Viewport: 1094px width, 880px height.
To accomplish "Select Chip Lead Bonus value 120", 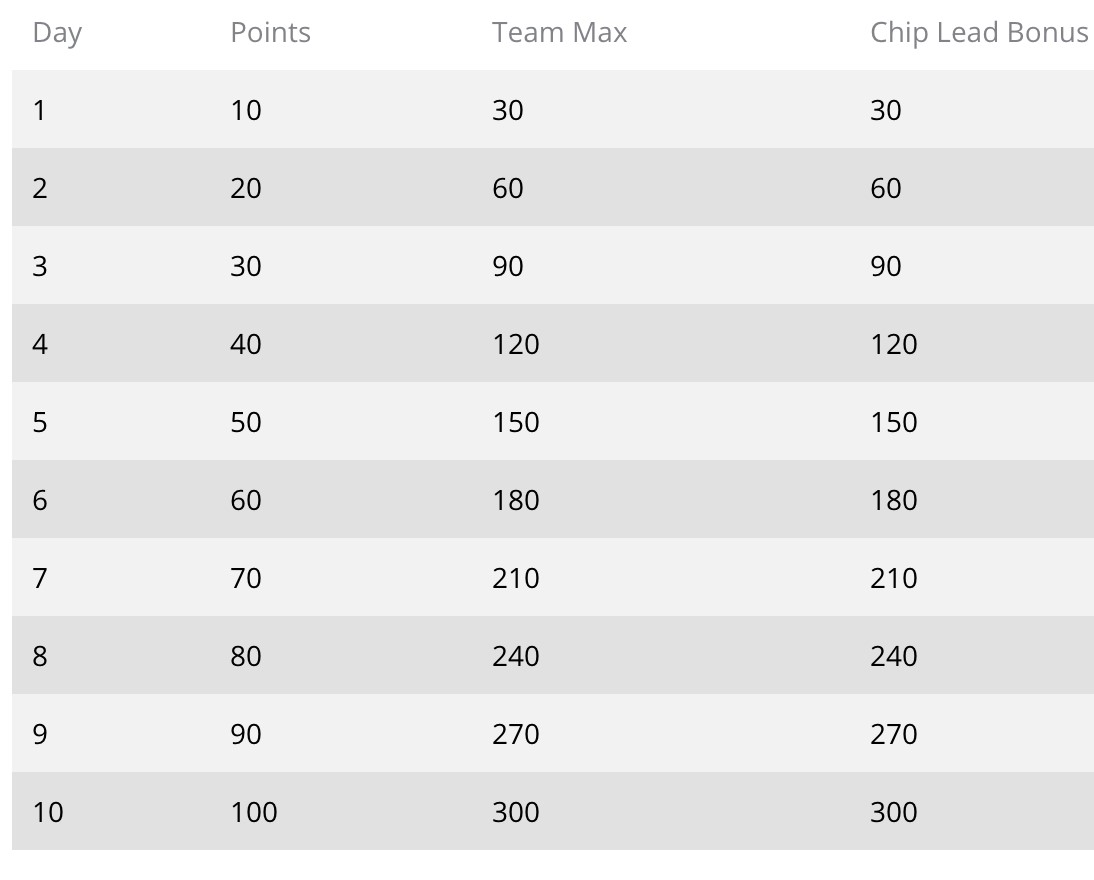I will (893, 344).
